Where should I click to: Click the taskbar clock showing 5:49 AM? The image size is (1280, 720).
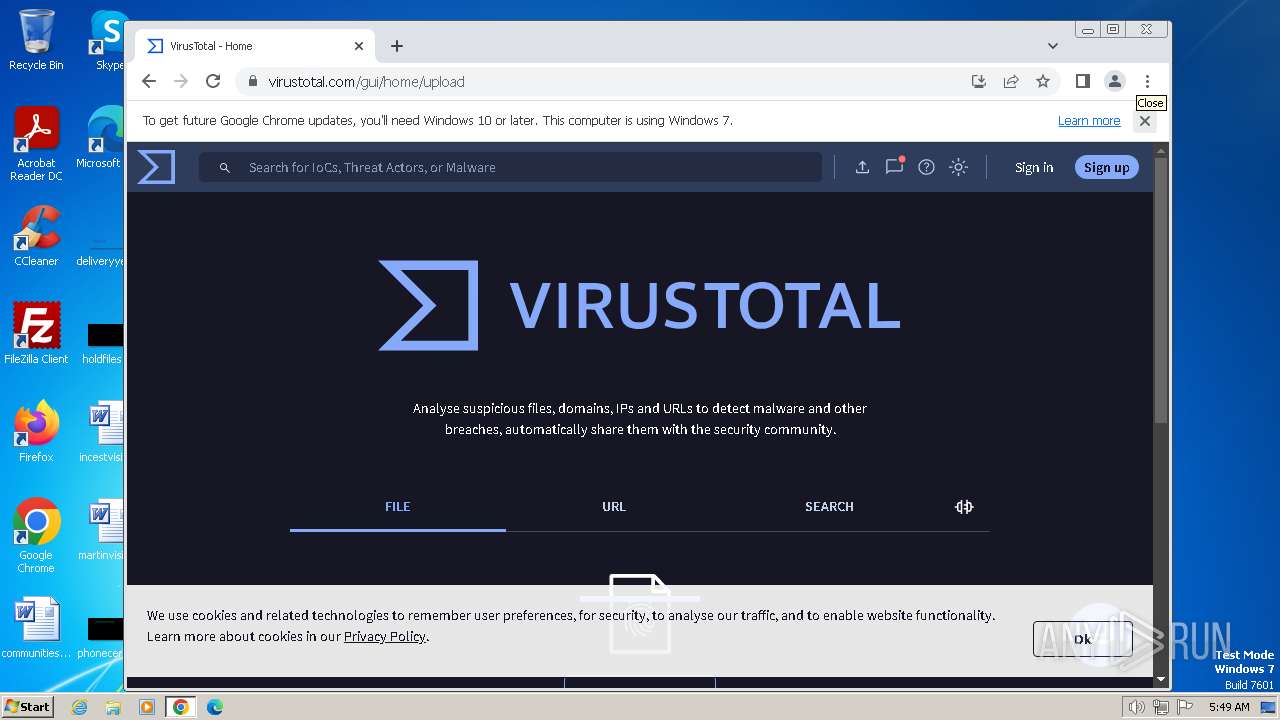point(1229,707)
